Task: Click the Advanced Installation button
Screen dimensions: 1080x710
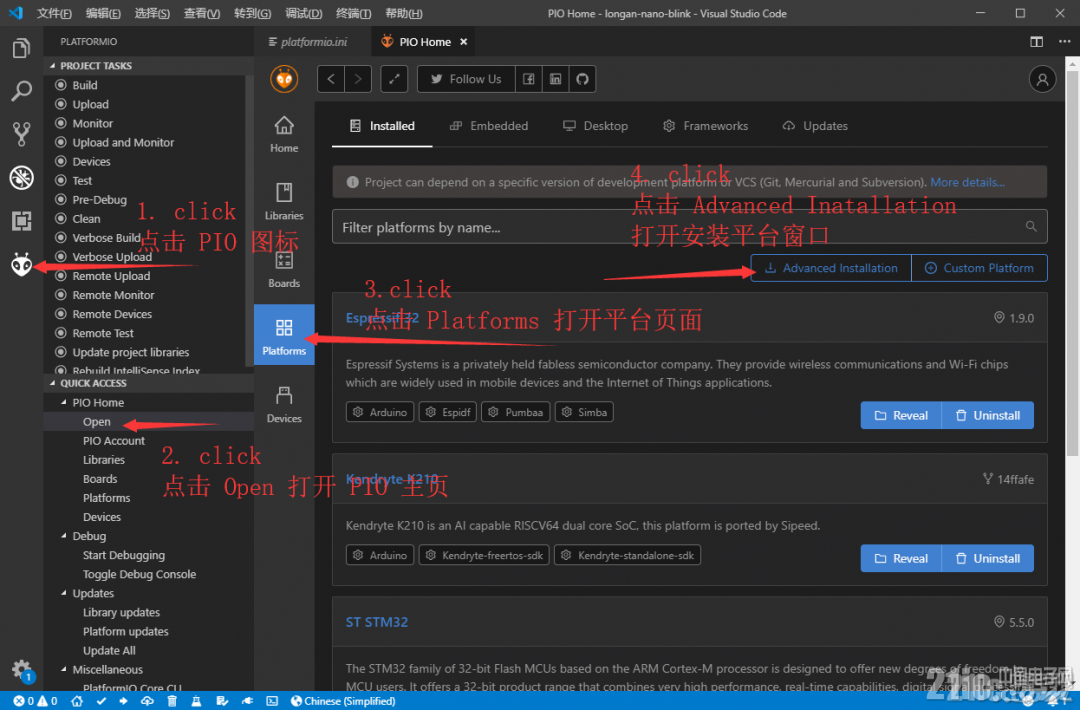Action: tap(831, 268)
